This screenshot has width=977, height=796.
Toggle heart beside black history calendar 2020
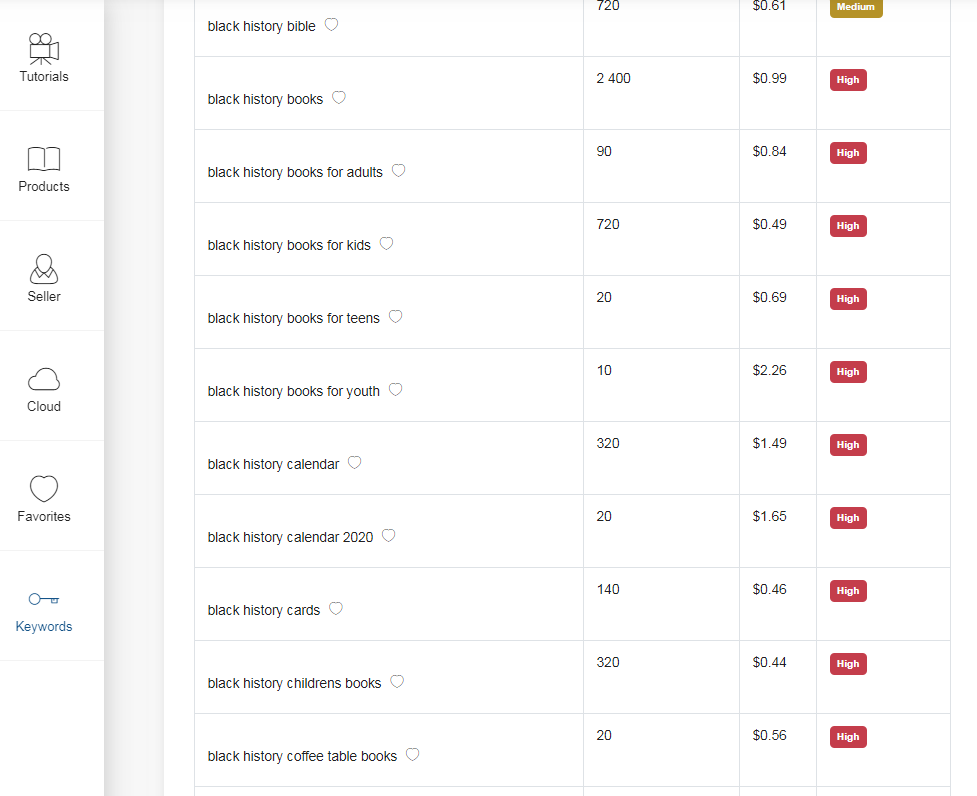(389, 536)
